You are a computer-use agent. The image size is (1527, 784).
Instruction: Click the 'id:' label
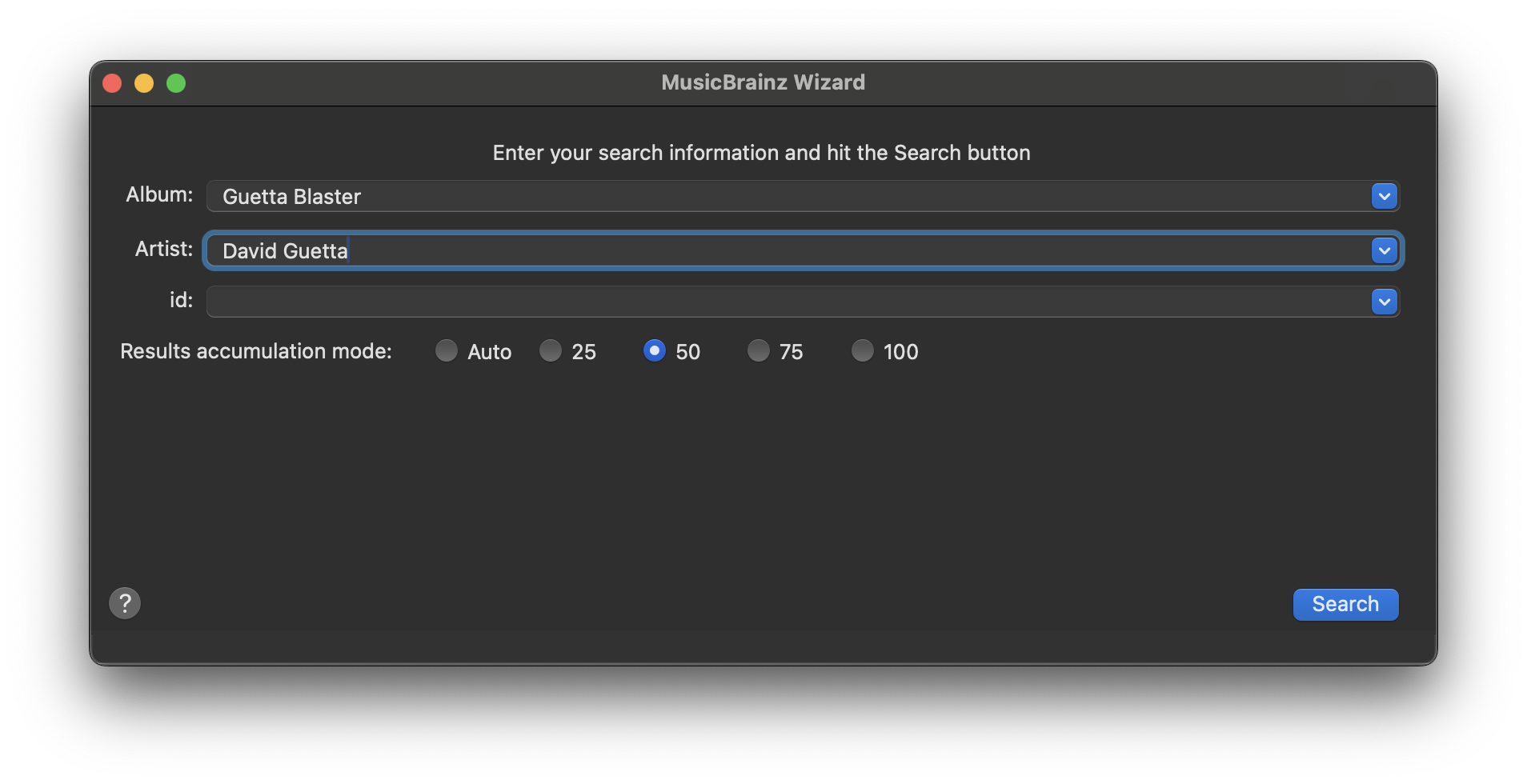pos(181,300)
